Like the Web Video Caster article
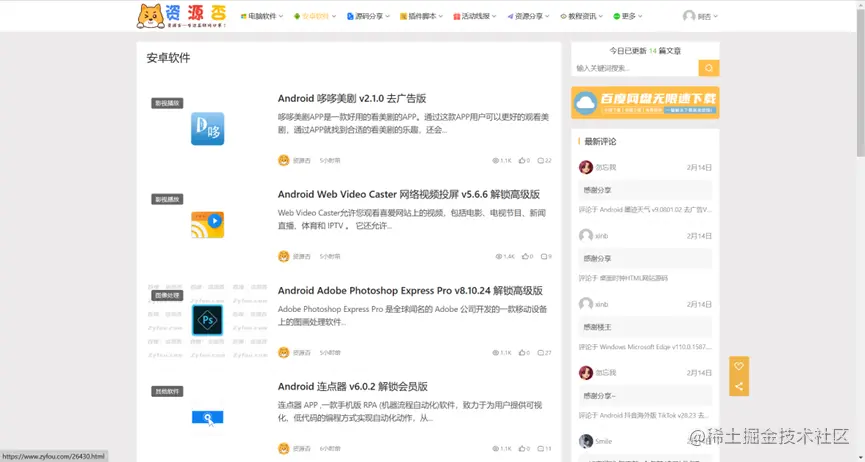This screenshot has width=865, height=462. (527, 257)
